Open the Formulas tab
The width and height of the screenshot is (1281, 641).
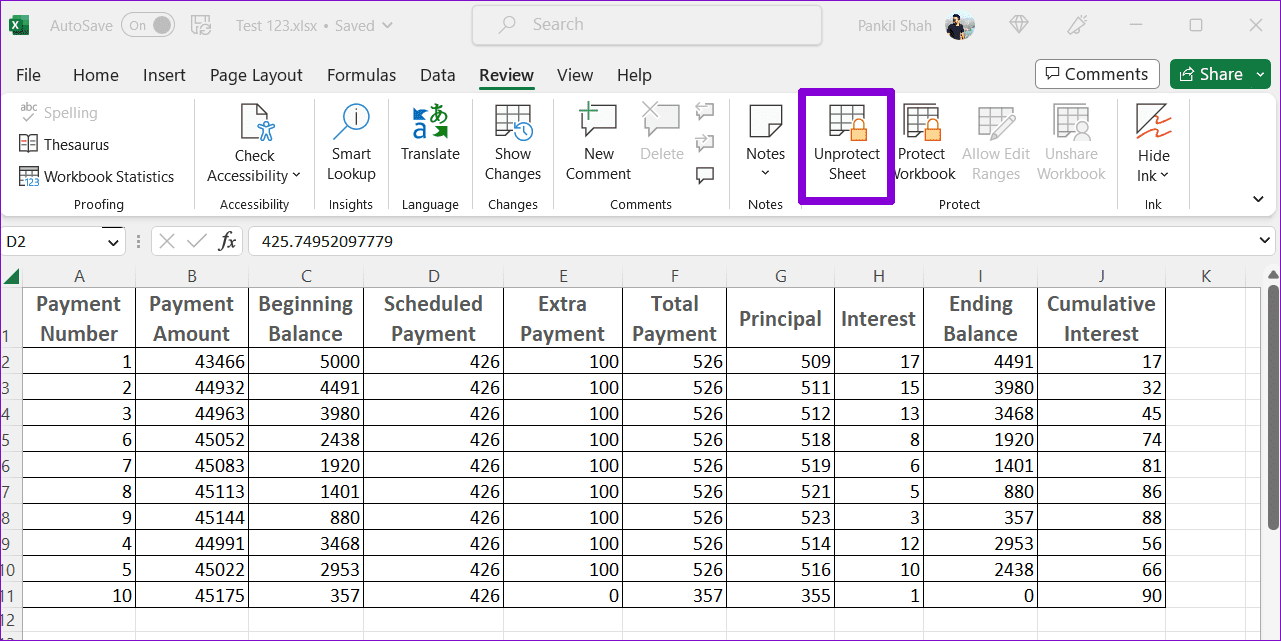pyautogui.click(x=361, y=75)
